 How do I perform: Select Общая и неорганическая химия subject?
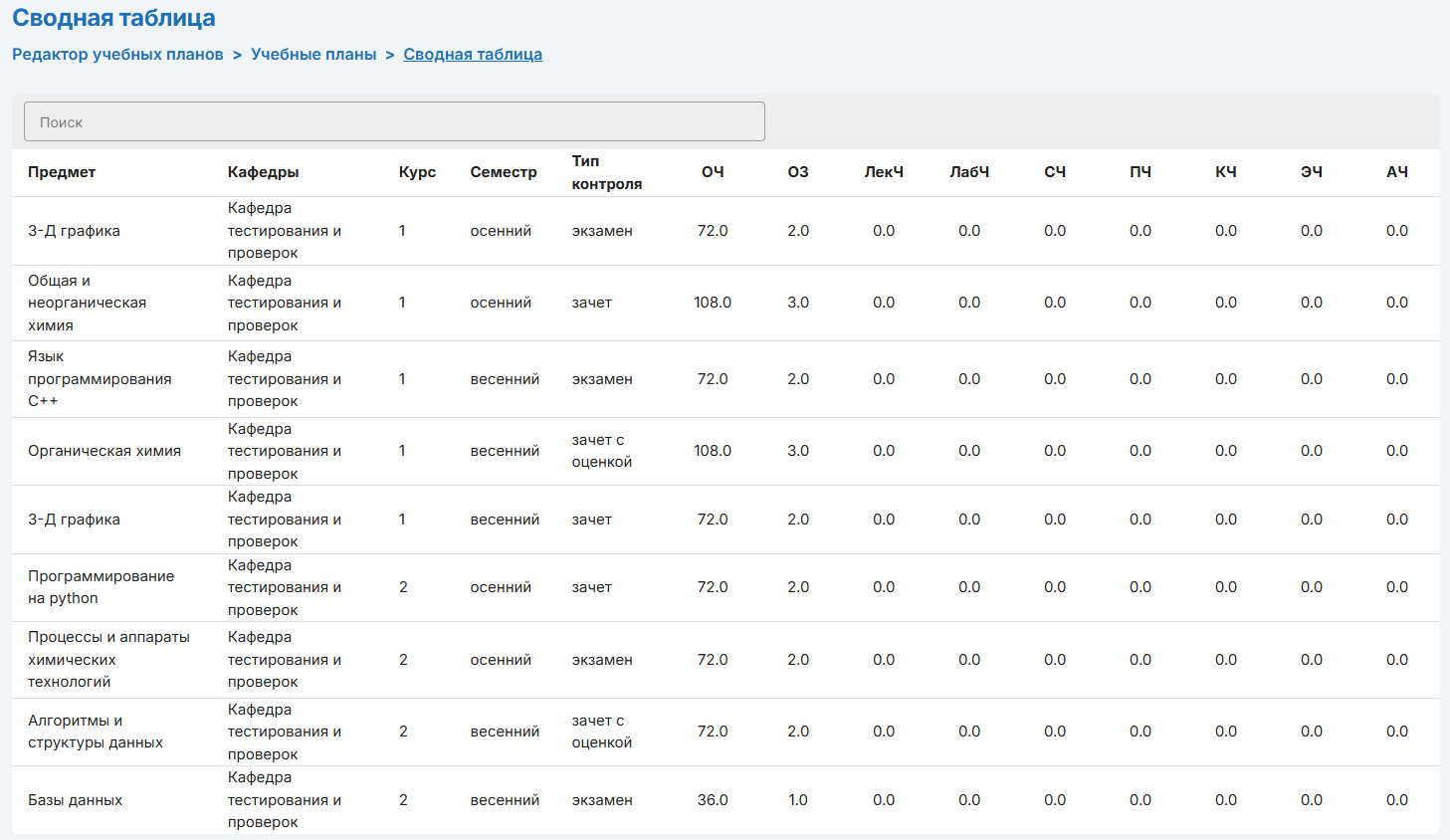87,303
